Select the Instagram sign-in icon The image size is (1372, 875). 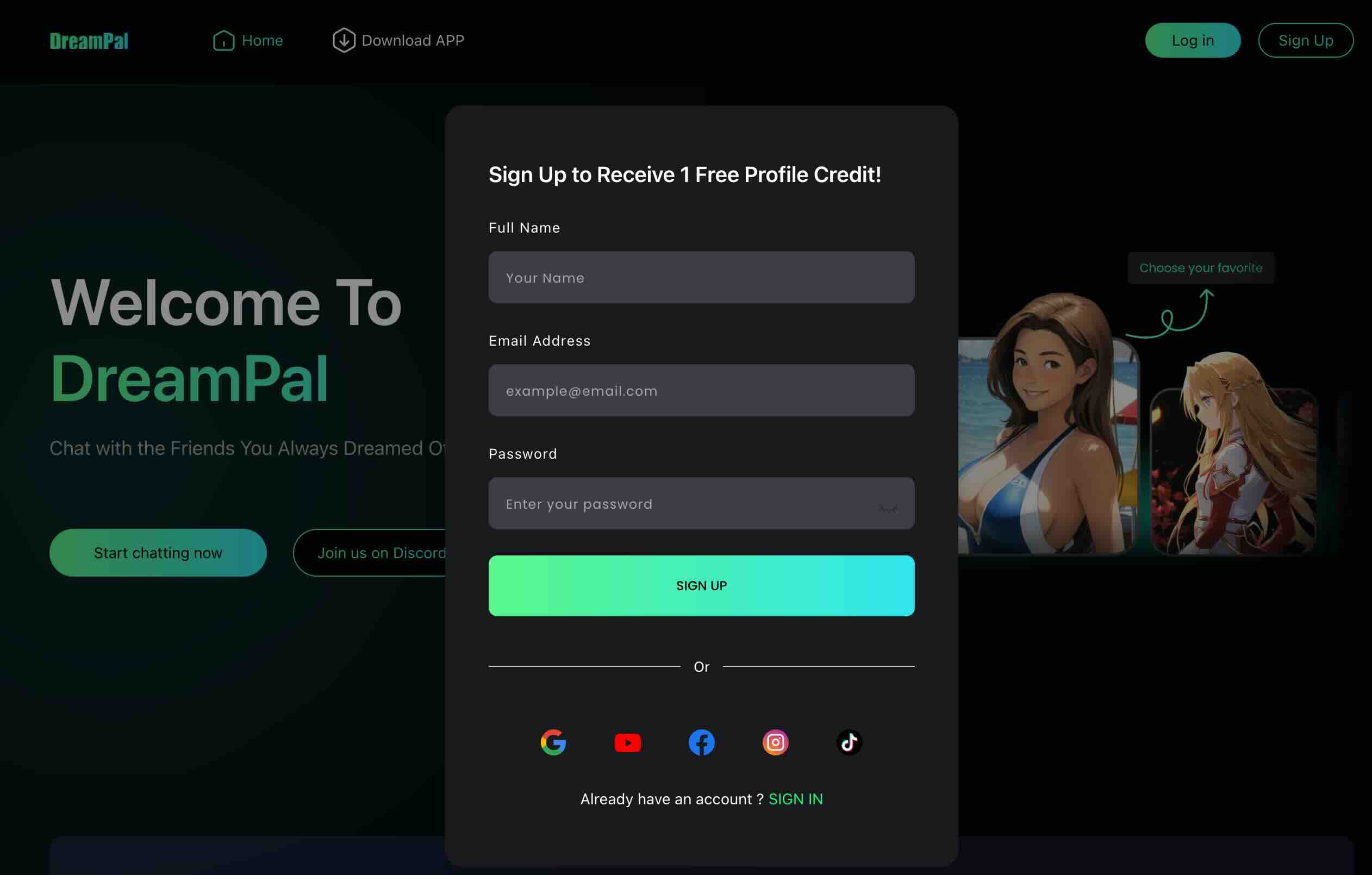tap(775, 742)
